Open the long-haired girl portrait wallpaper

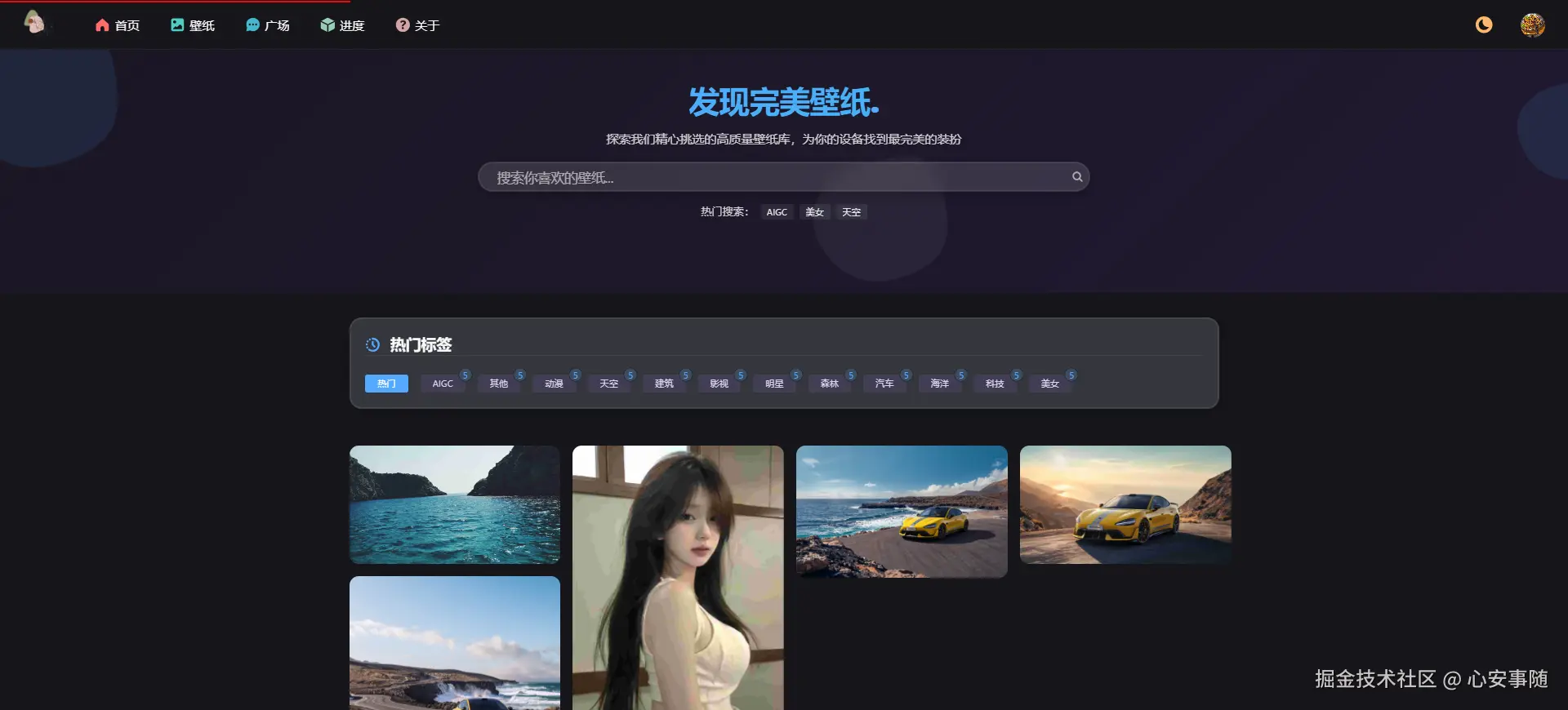point(678,578)
